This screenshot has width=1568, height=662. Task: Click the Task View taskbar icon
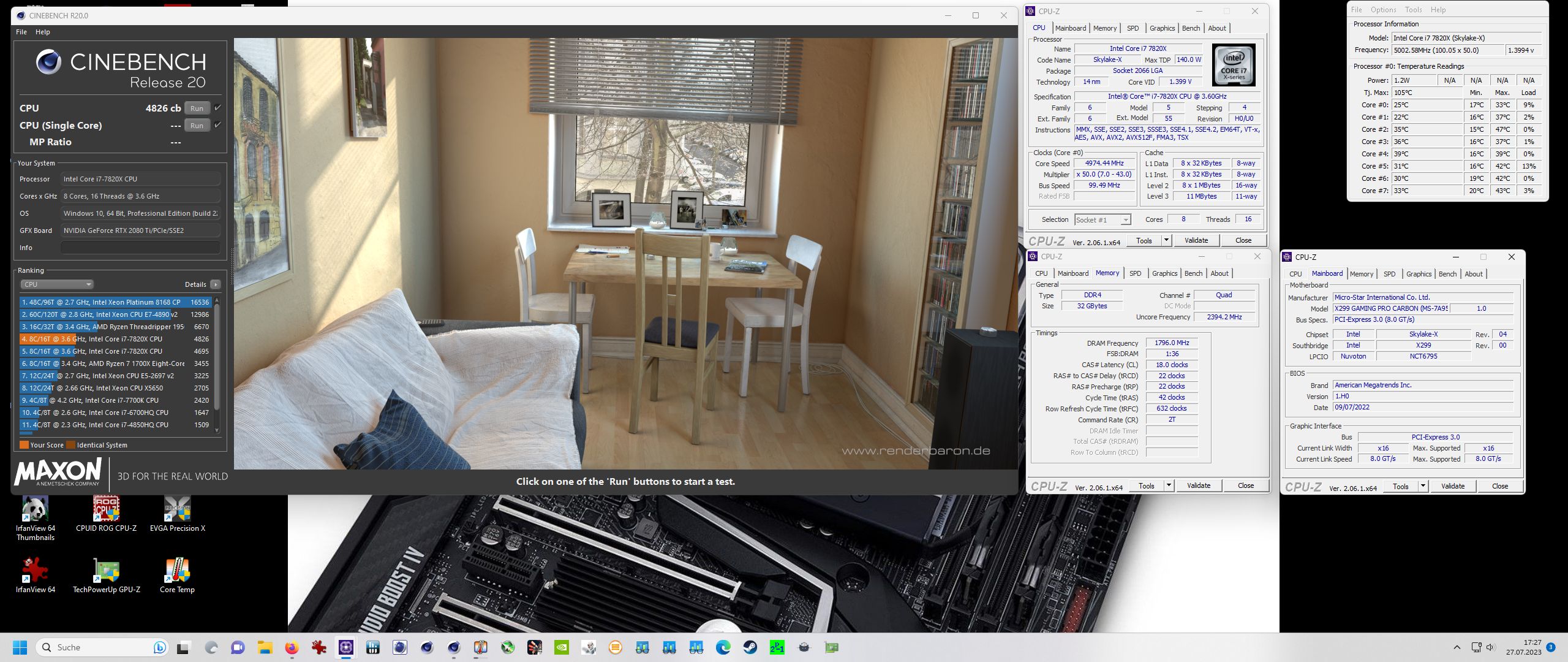tap(184, 647)
